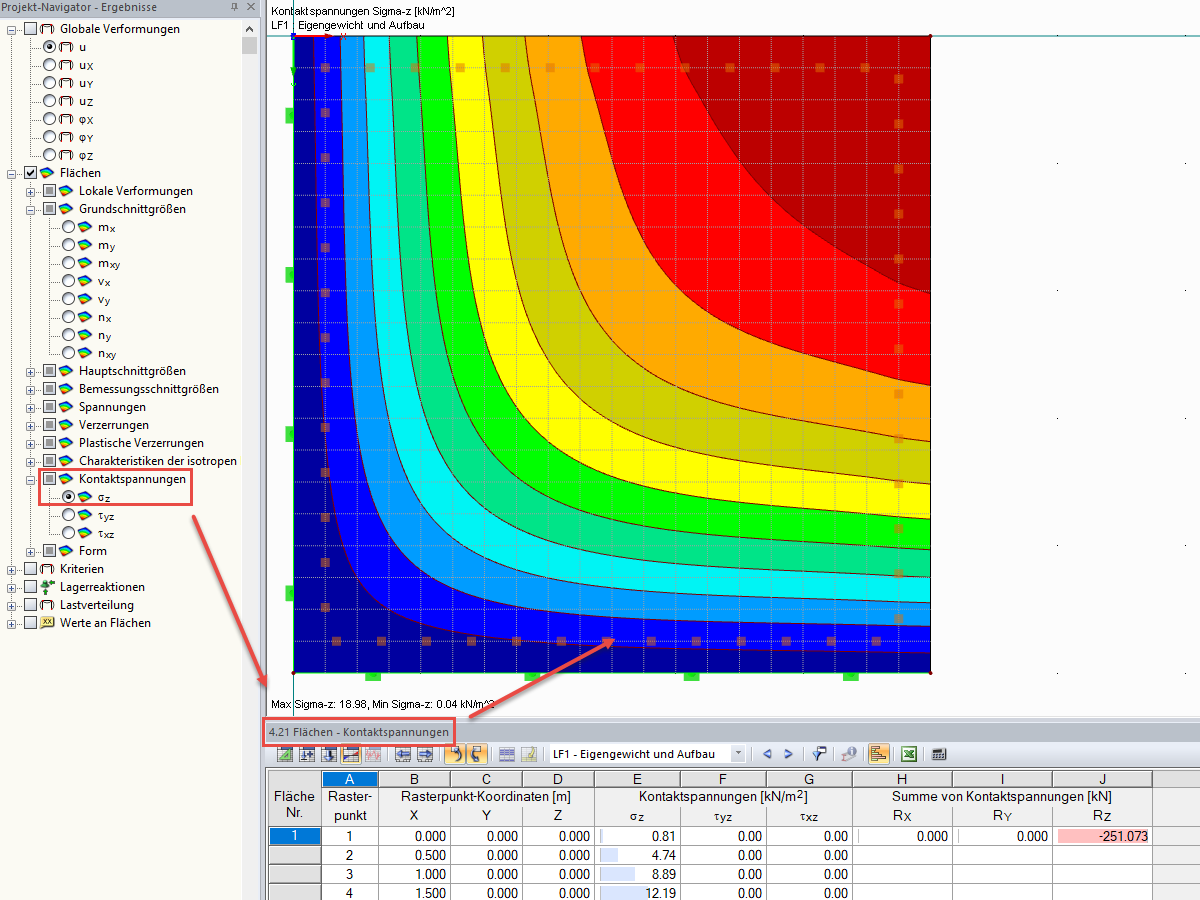Select column header H in results table
This screenshot has height=900, width=1200.
pyautogui.click(x=902, y=779)
